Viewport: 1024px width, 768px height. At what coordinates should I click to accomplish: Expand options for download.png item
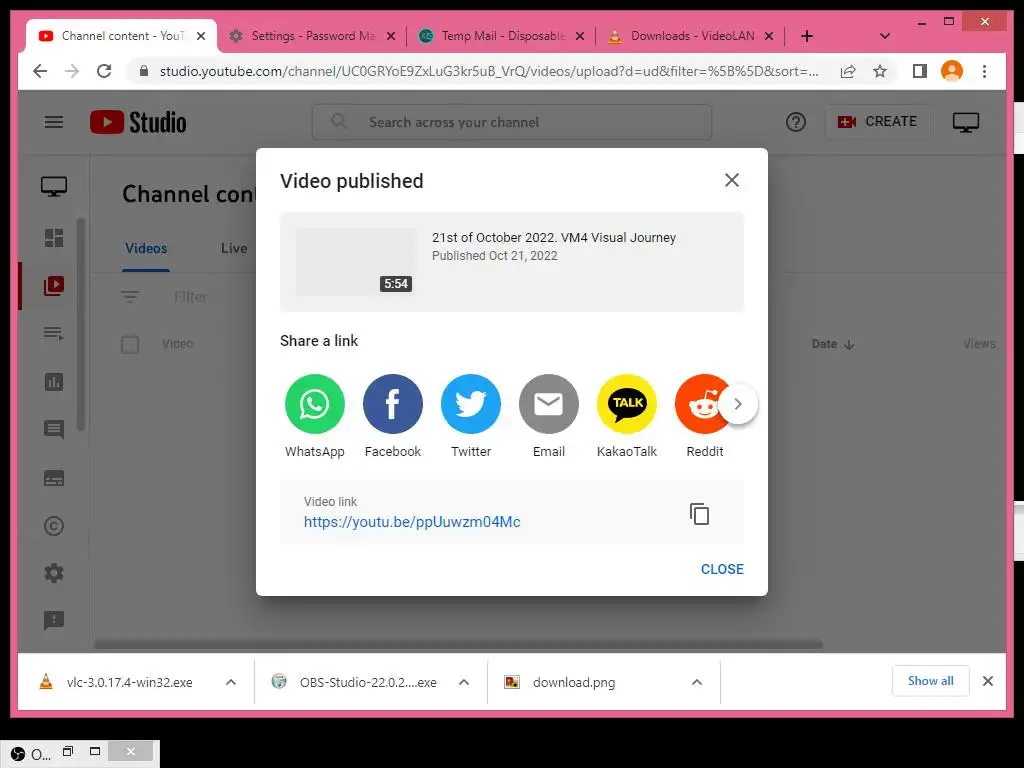697,682
